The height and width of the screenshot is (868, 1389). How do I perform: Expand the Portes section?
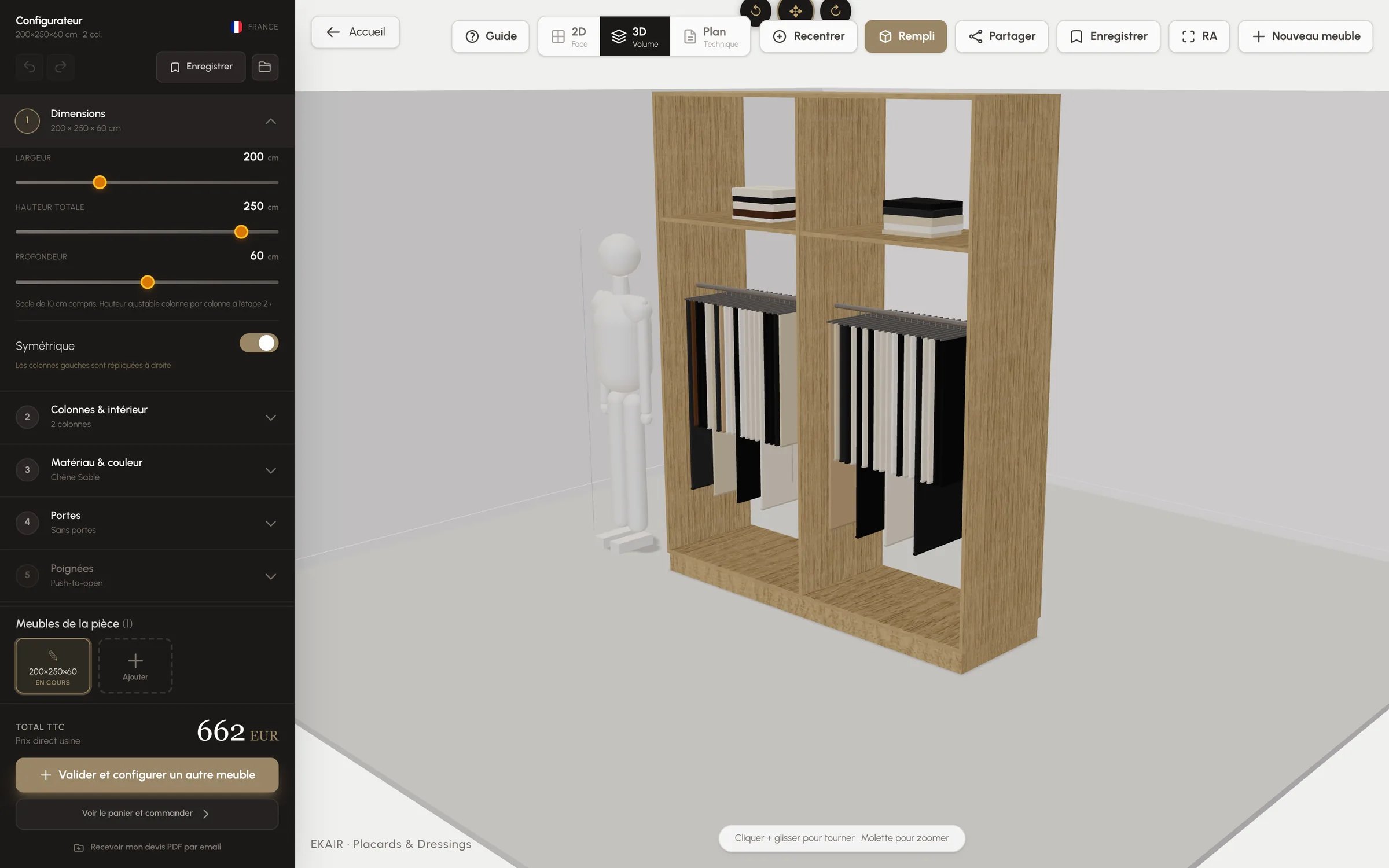click(x=147, y=523)
